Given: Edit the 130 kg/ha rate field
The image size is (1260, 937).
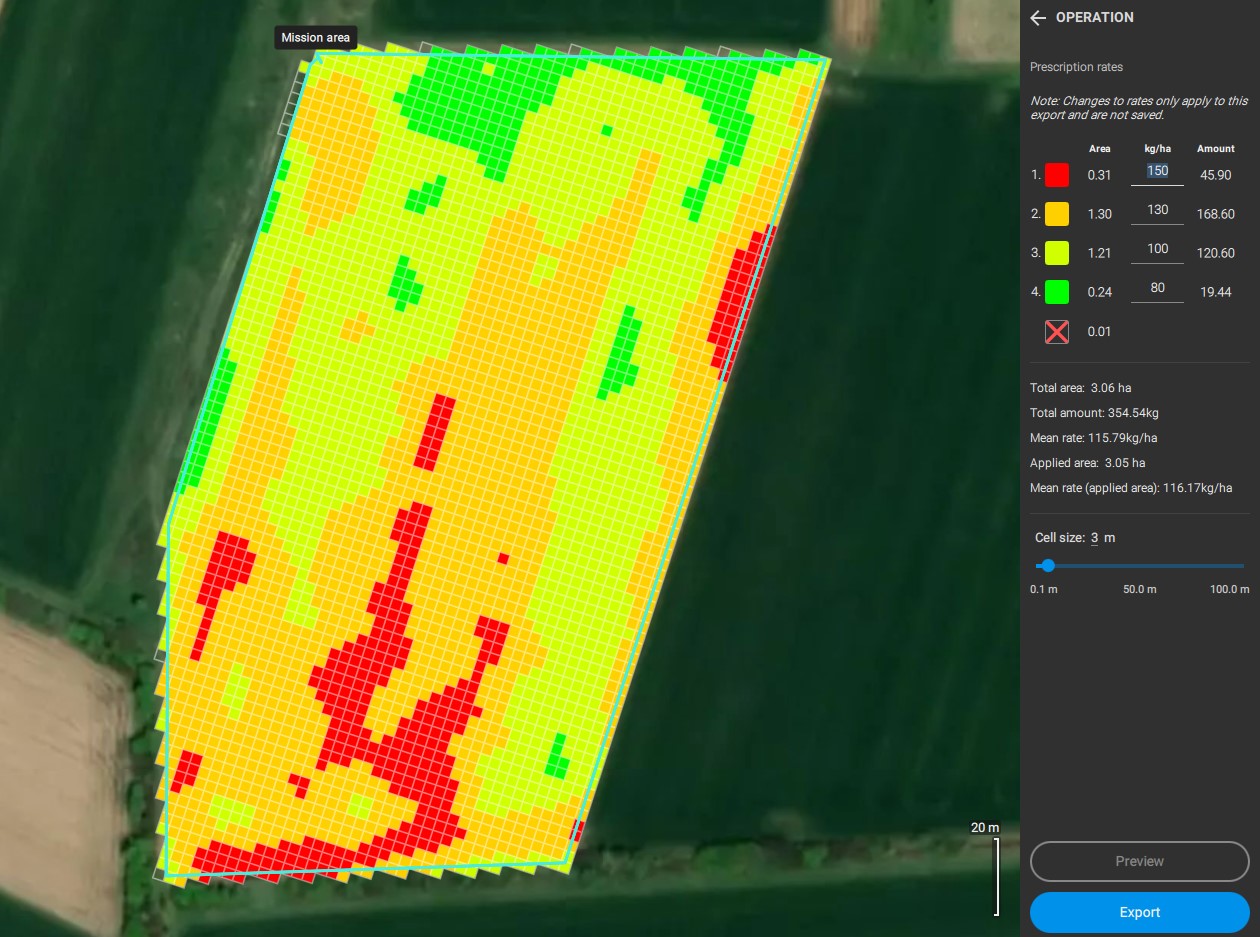Looking at the screenshot, I should [1157, 210].
